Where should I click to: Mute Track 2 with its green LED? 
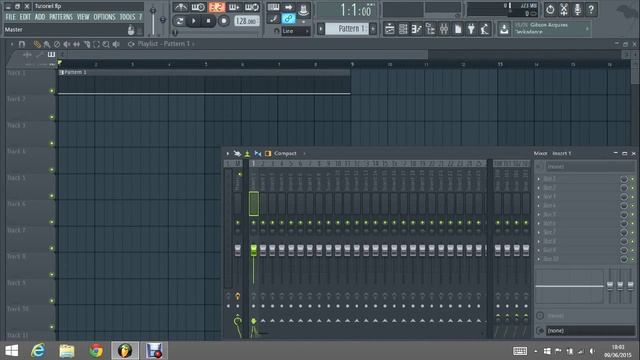coord(52,117)
